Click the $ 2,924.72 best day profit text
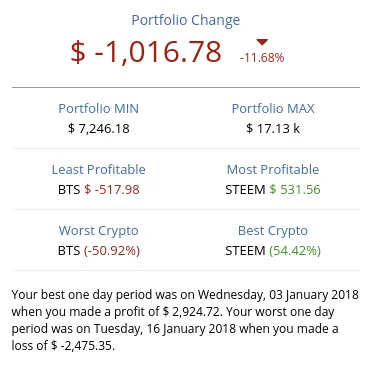 [192, 312]
